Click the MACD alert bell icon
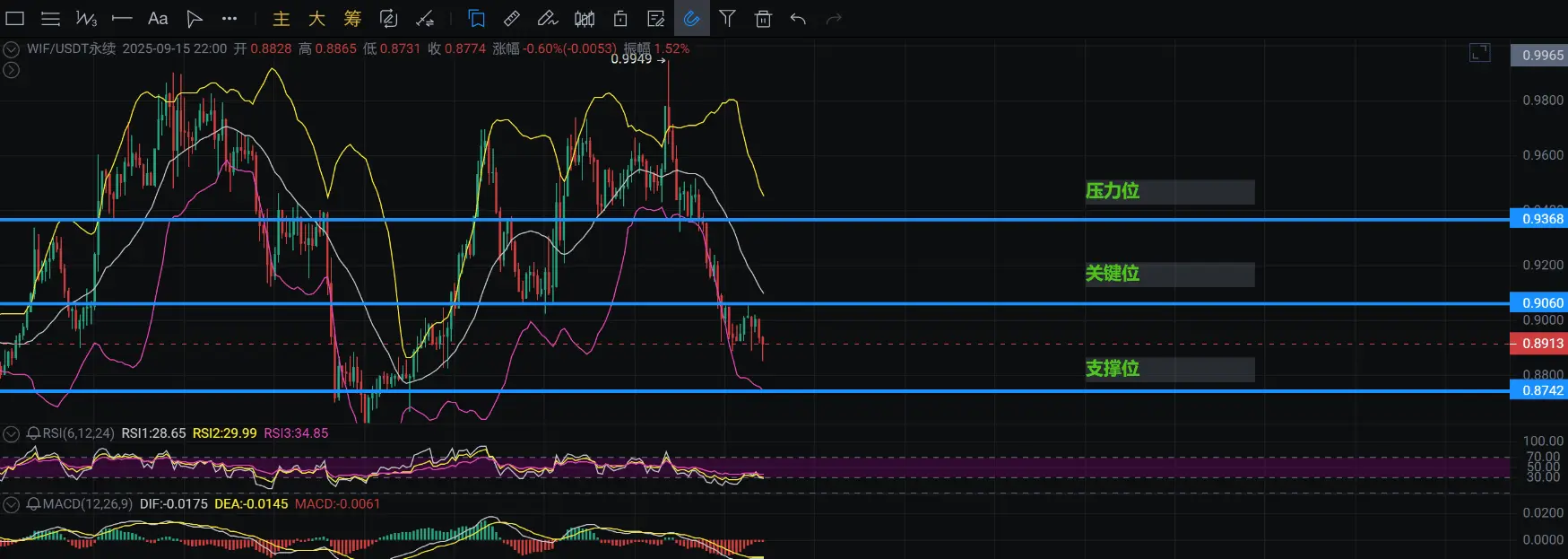The width and height of the screenshot is (1568, 559). click(x=34, y=504)
